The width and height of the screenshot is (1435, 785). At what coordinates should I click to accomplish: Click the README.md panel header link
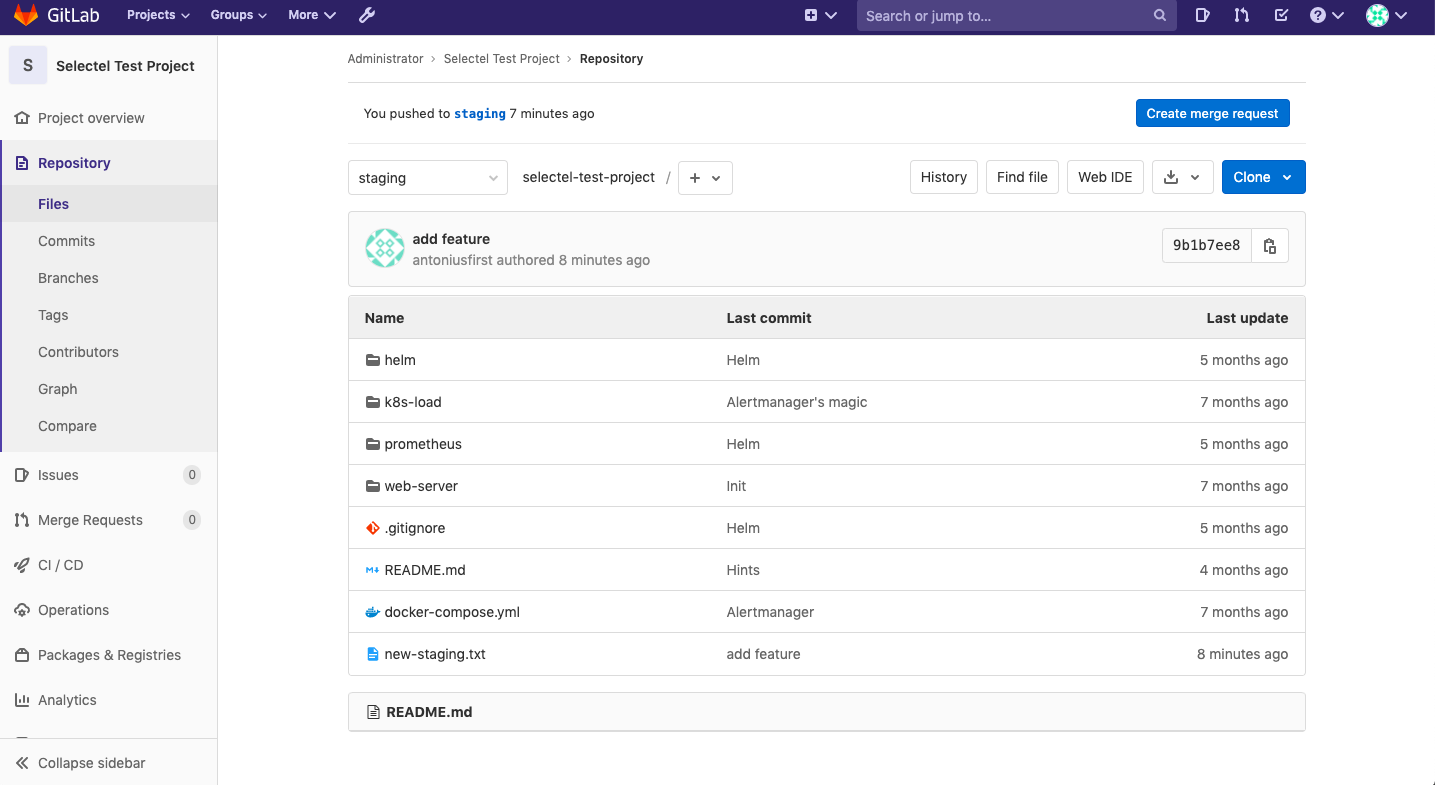(x=429, y=712)
